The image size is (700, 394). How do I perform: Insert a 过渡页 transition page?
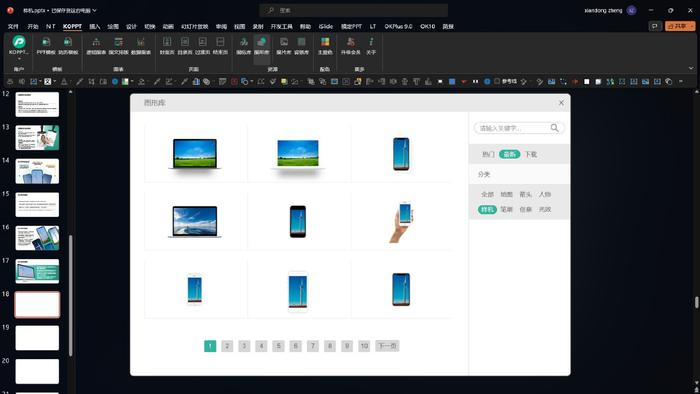(x=202, y=46)
